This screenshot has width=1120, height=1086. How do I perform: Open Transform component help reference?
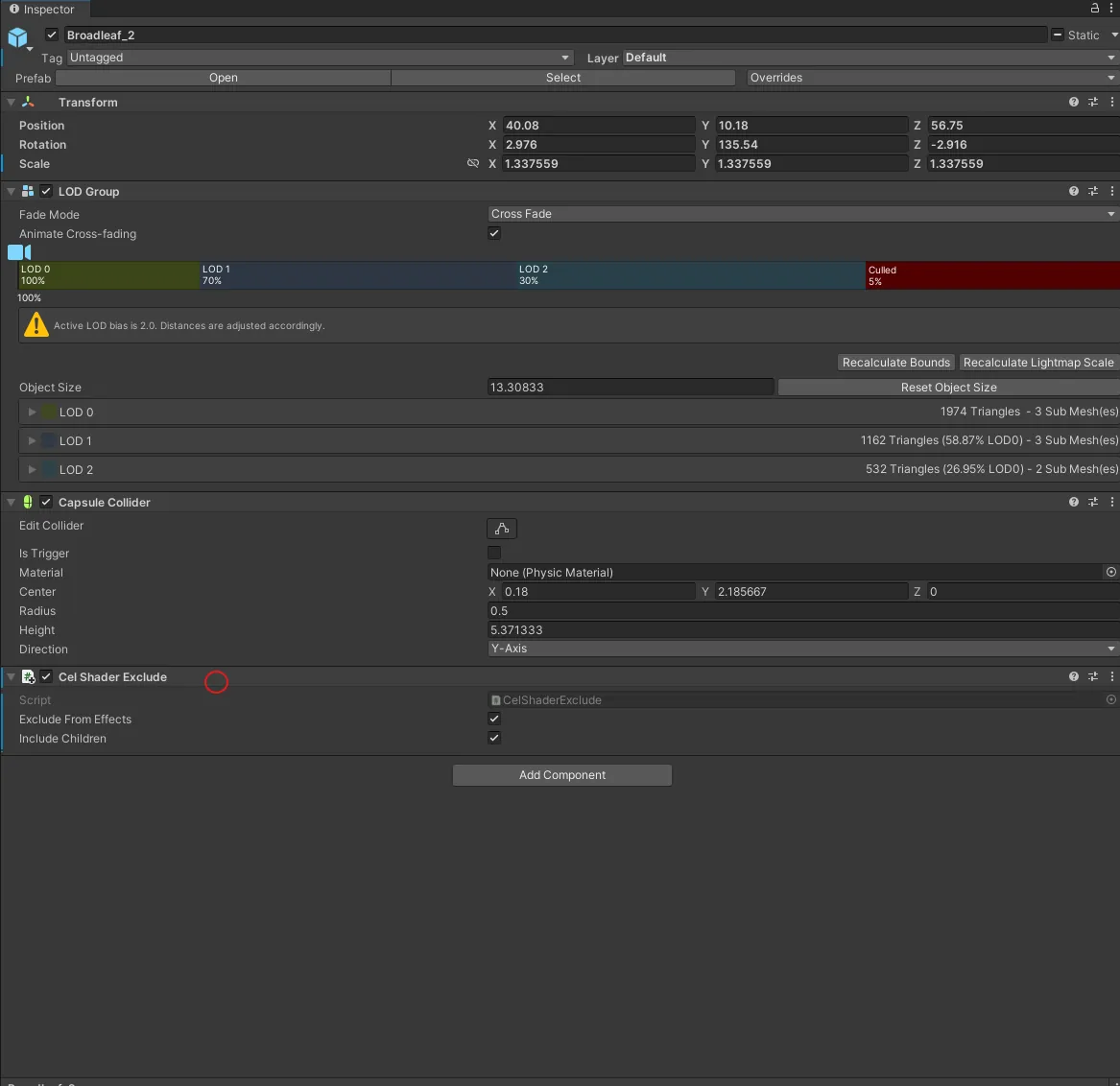tap(1074, 102)
